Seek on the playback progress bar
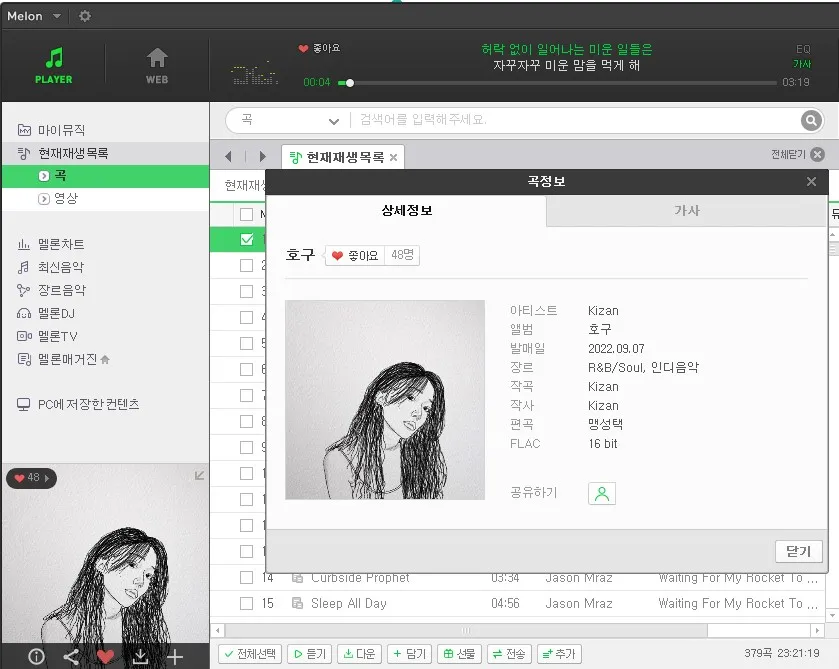839x669 pixels. pyautogui.click(x=557, y=83)
